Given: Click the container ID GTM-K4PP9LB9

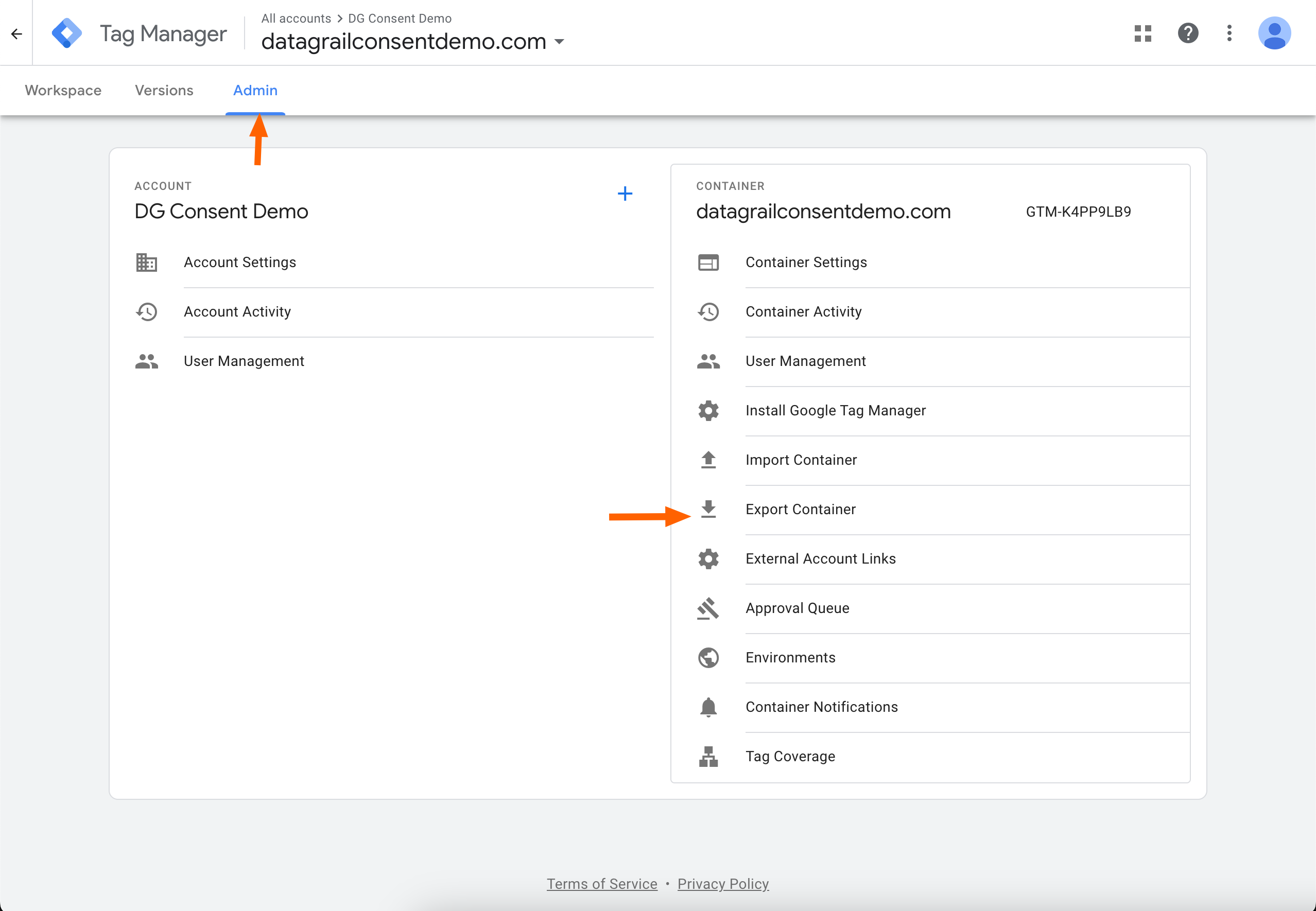Looking at the screenshot, I should coord(1078,212).
